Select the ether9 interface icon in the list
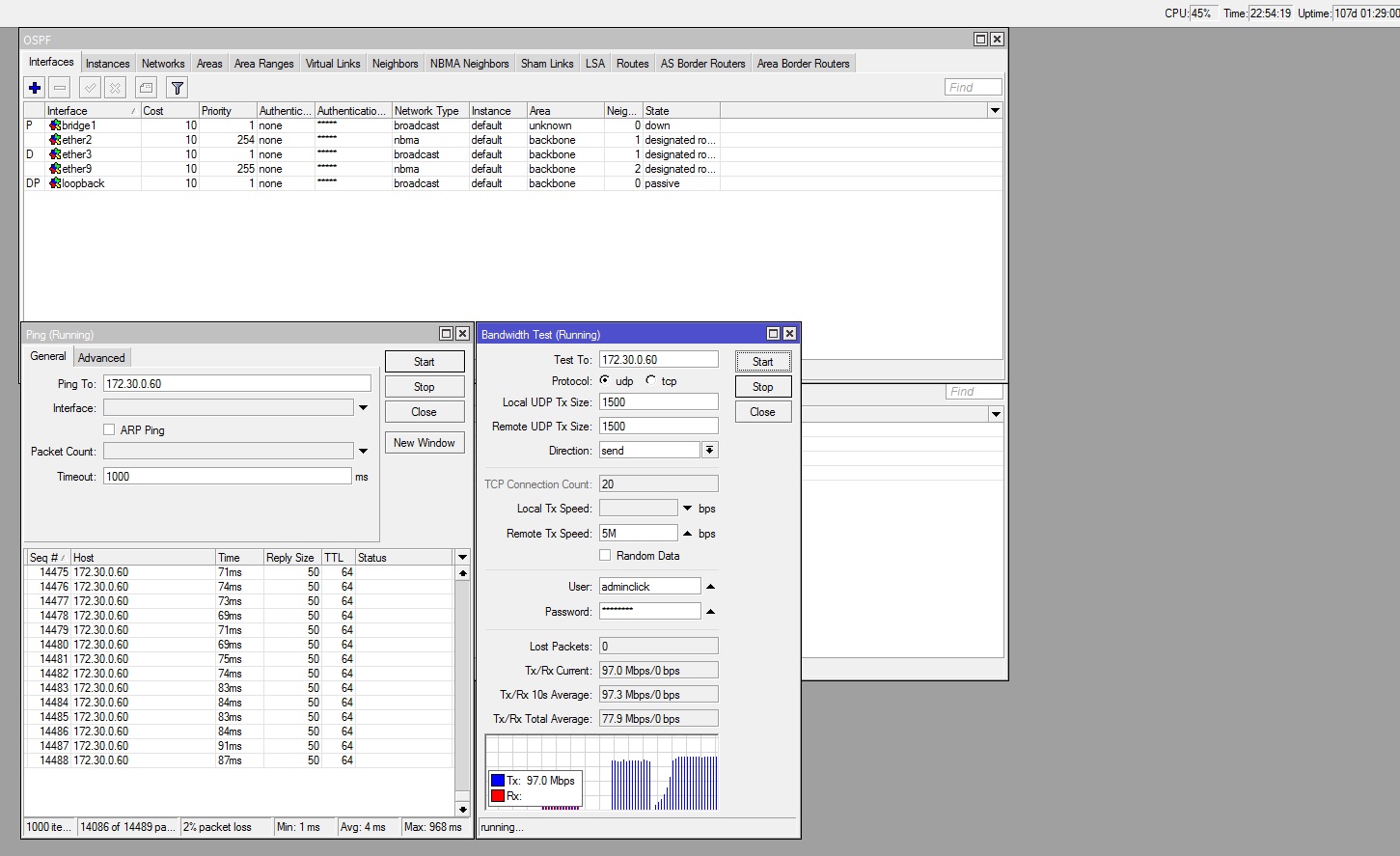The image size is (1400, 856). (55, 169)
